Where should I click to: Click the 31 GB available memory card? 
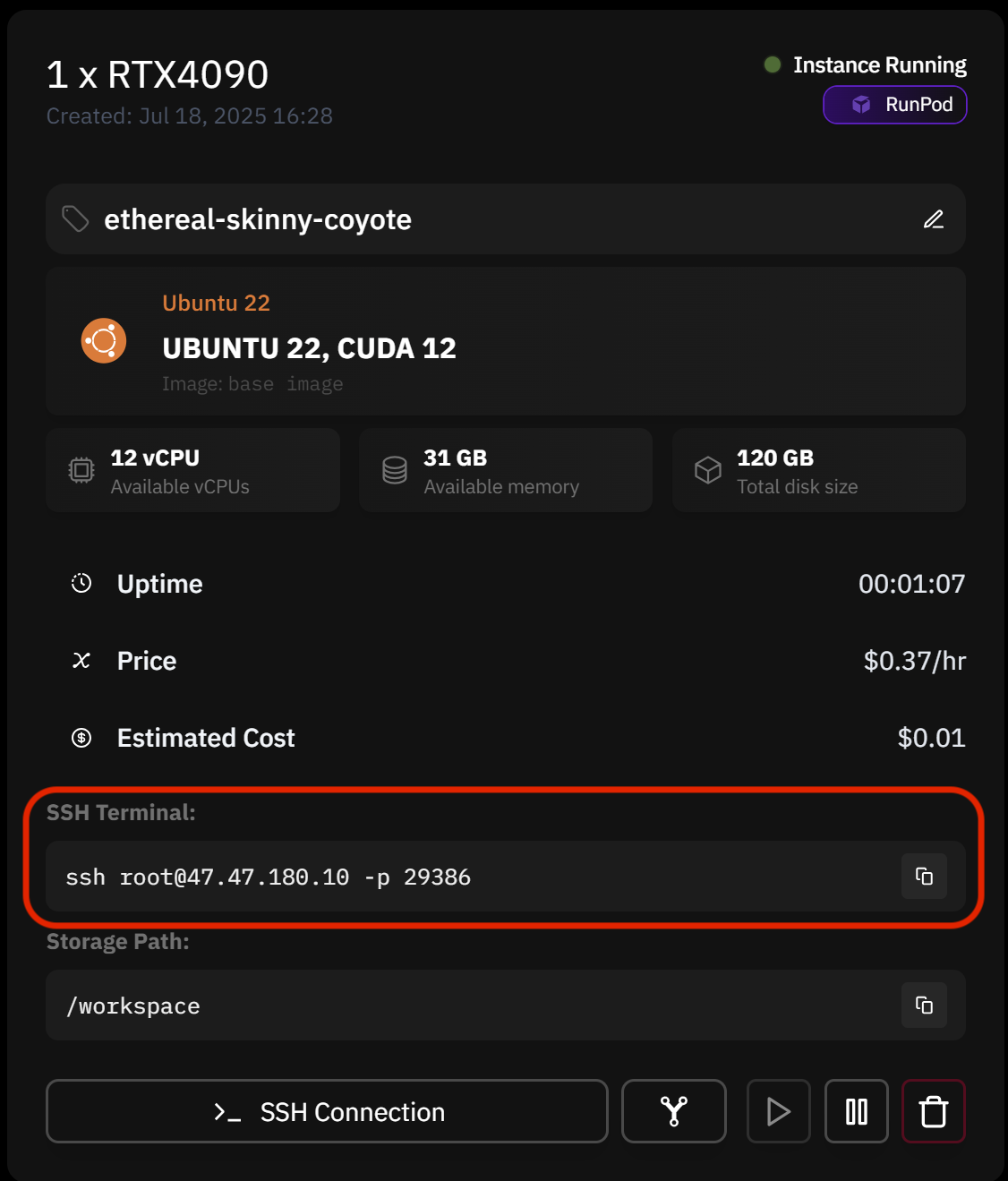[x=506, y=470]
